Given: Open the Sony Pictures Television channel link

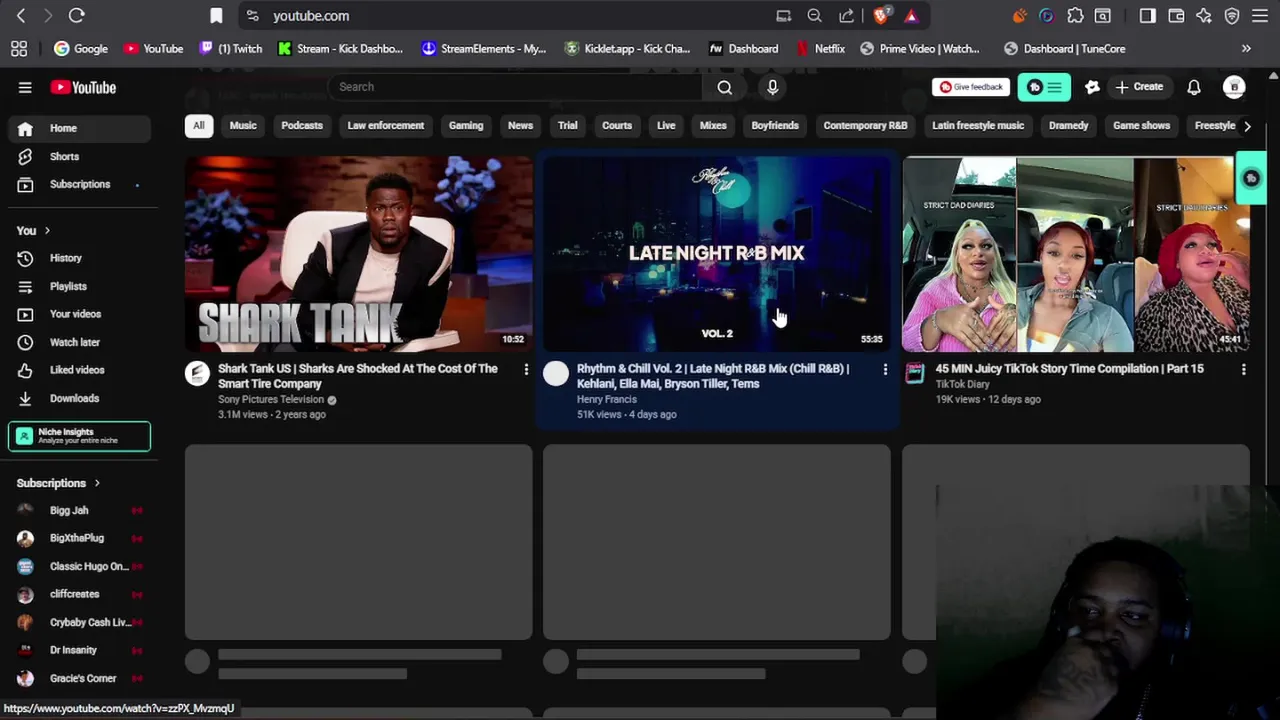Looking at the screenshot, I should pyautogui.click(x=271, y=400).
